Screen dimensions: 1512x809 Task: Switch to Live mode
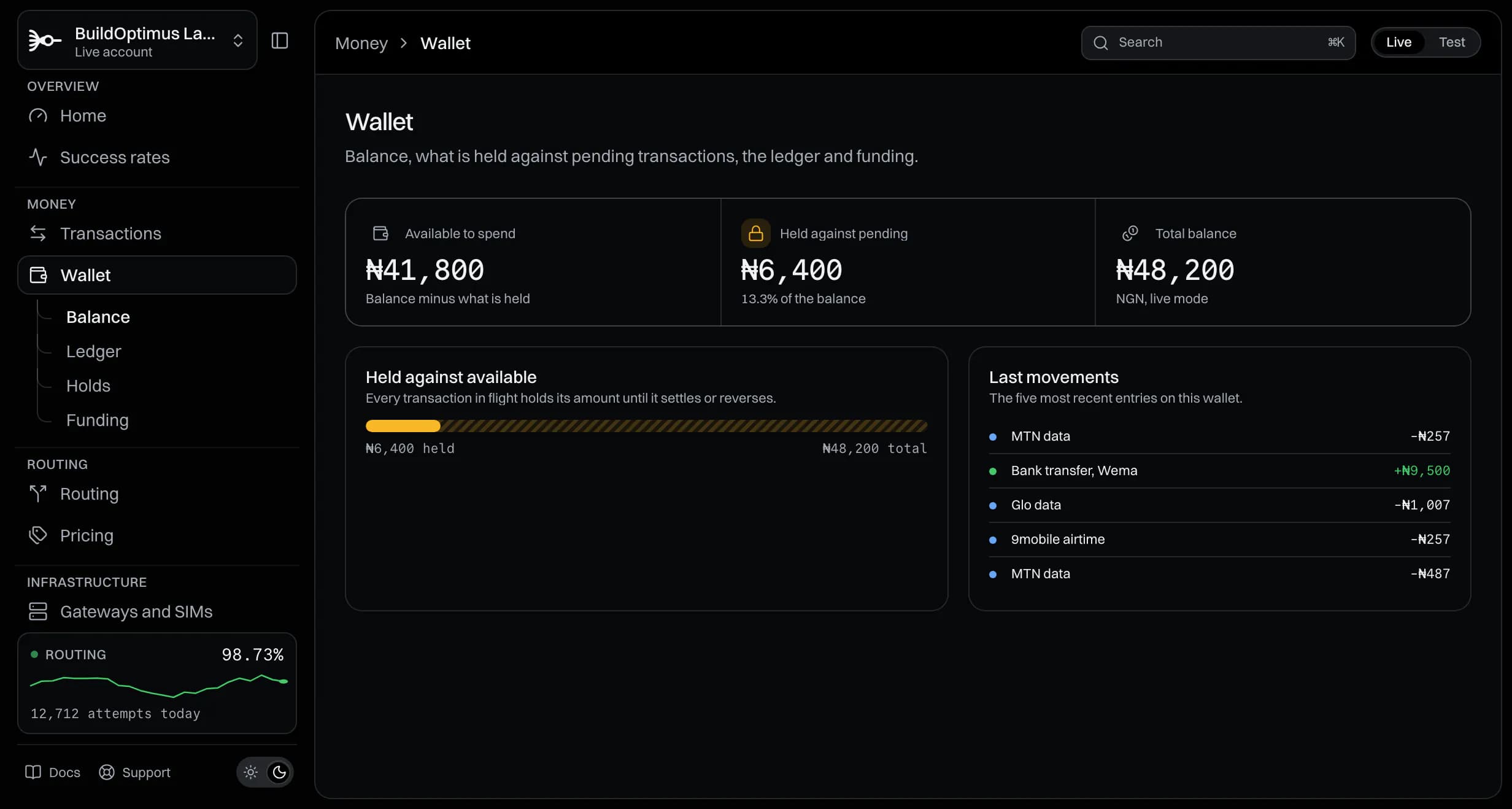point(1398,42)
